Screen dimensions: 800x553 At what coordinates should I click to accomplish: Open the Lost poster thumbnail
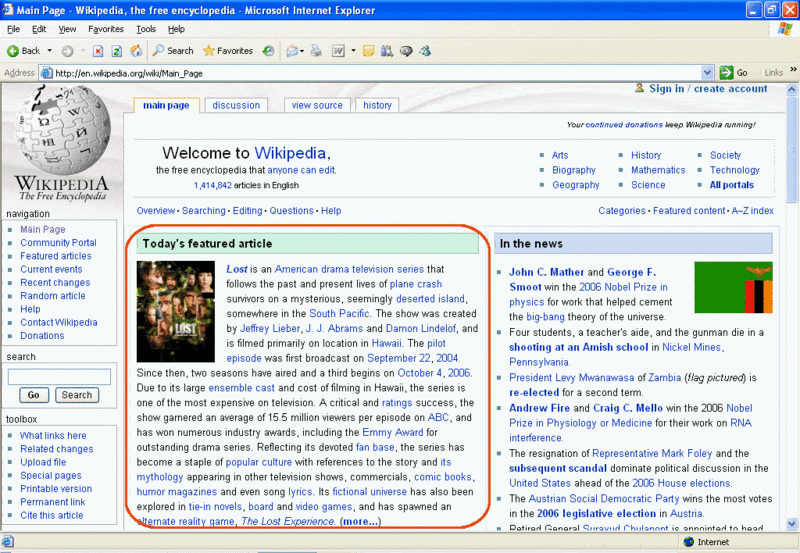click(176, 311)
